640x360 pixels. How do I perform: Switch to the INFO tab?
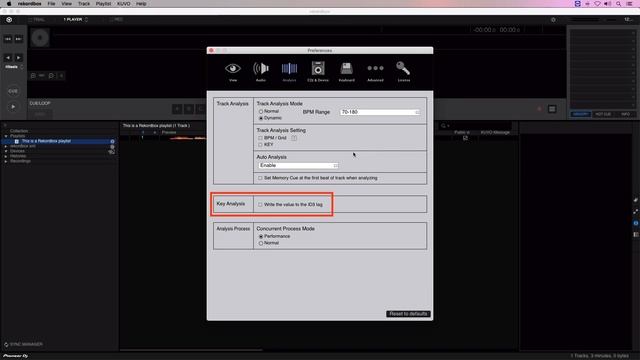(x=625, y=114)
